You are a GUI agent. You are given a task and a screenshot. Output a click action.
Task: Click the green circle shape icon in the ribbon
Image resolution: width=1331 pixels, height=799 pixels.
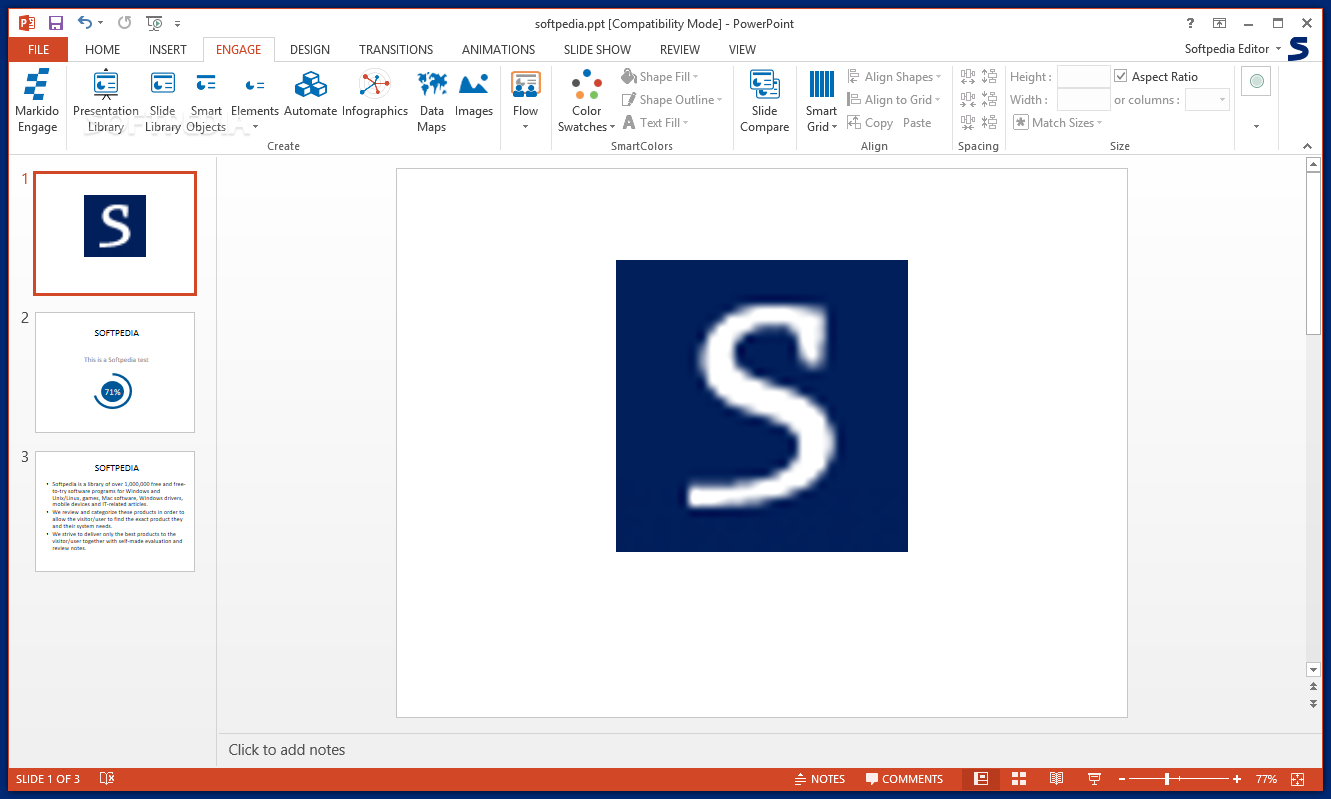coord(1256,81)
